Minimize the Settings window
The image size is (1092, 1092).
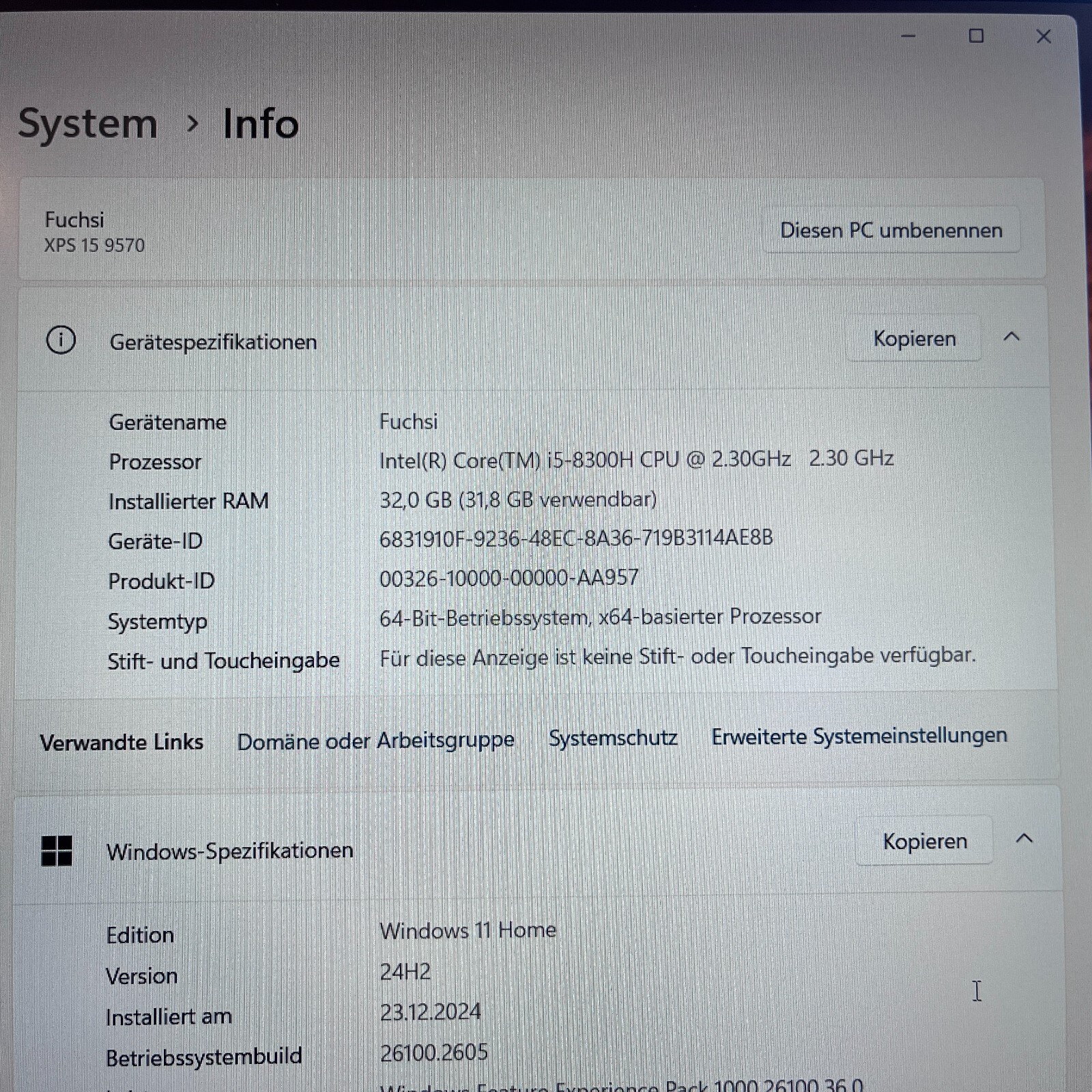(908, 36)
